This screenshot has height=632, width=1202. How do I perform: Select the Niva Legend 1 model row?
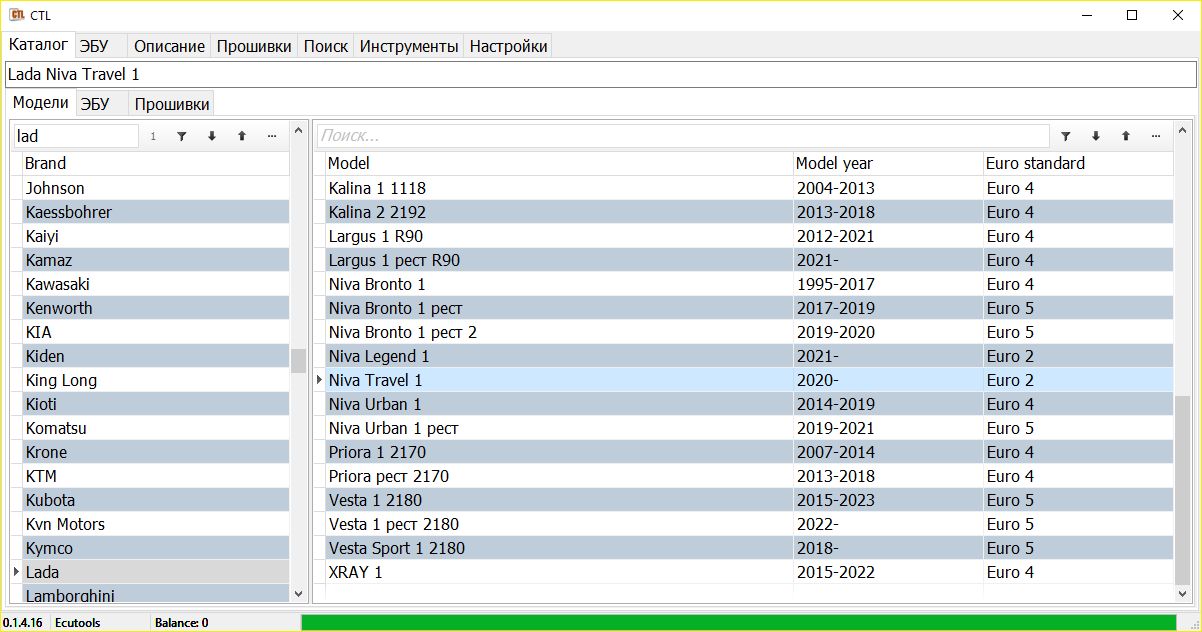749,356
